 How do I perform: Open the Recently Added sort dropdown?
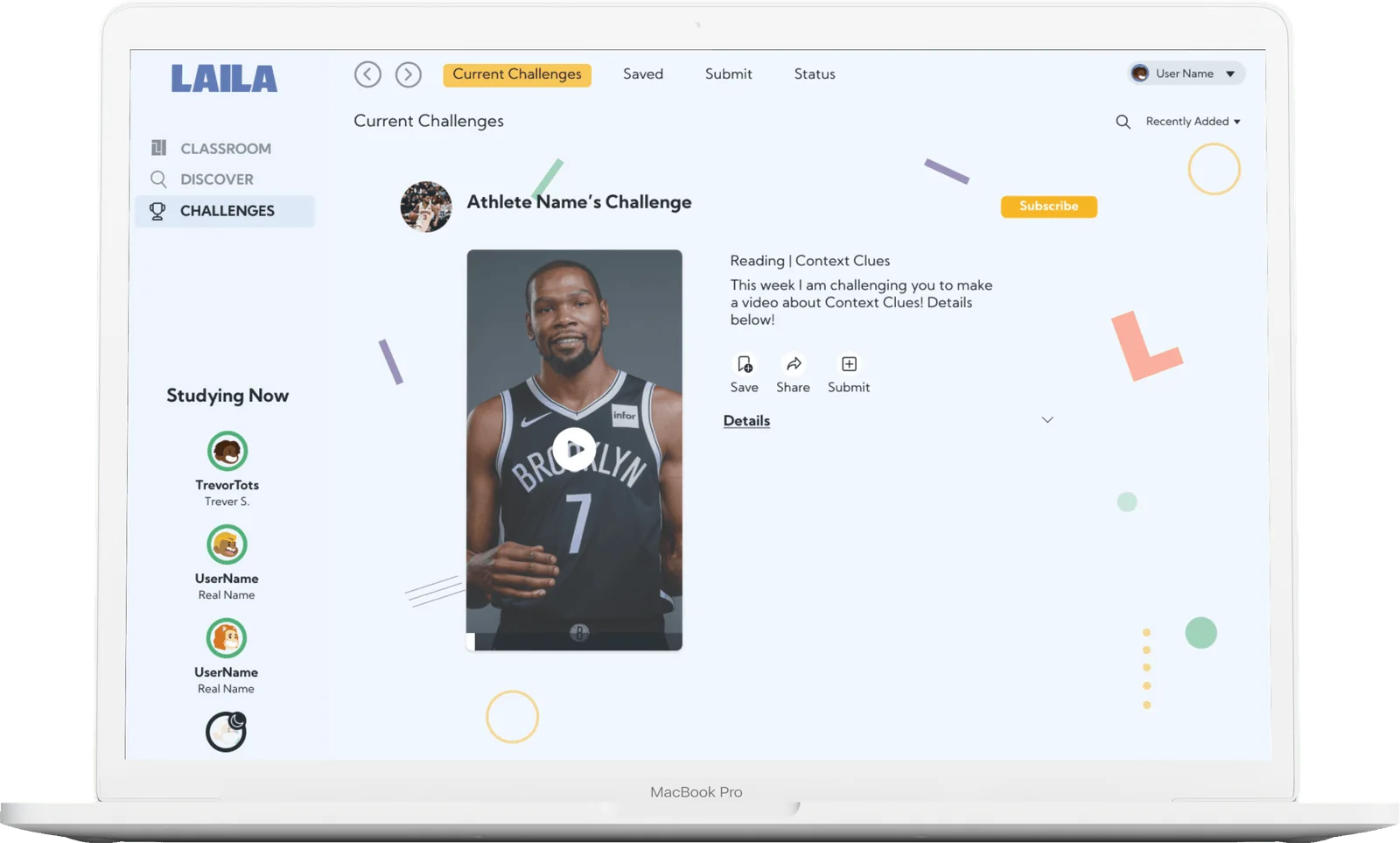1193,122
